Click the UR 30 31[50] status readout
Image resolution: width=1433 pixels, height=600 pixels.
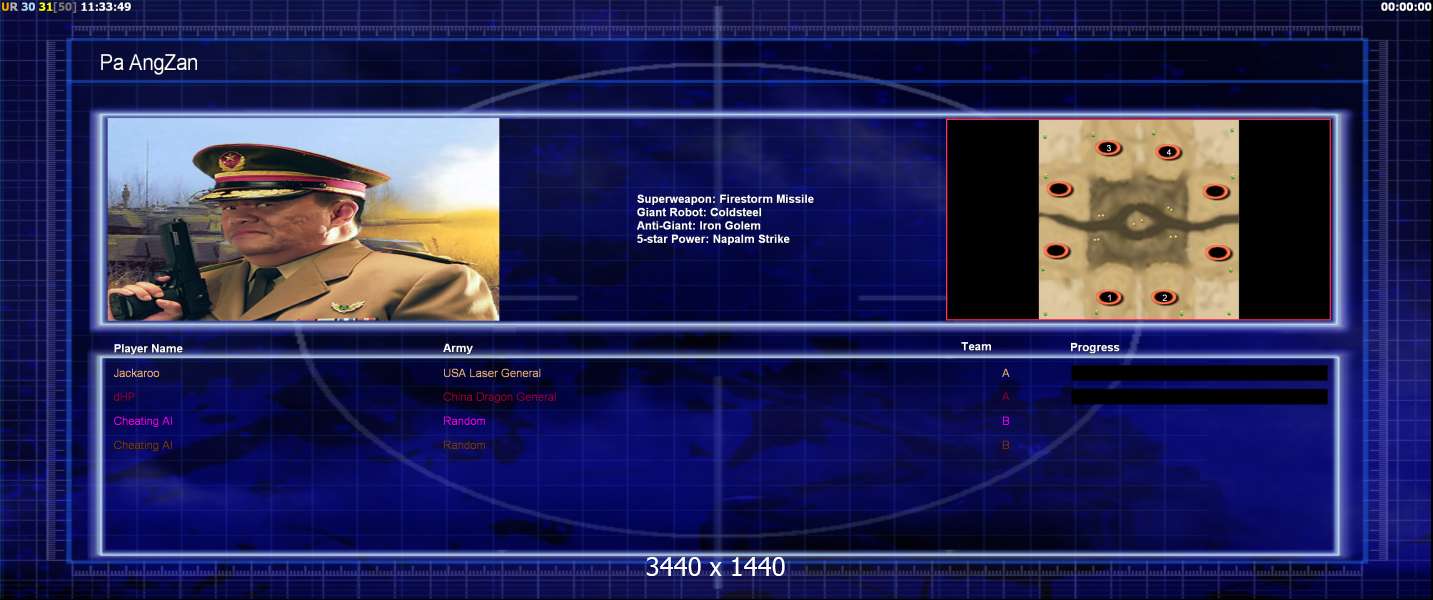[x=39, y=7]
